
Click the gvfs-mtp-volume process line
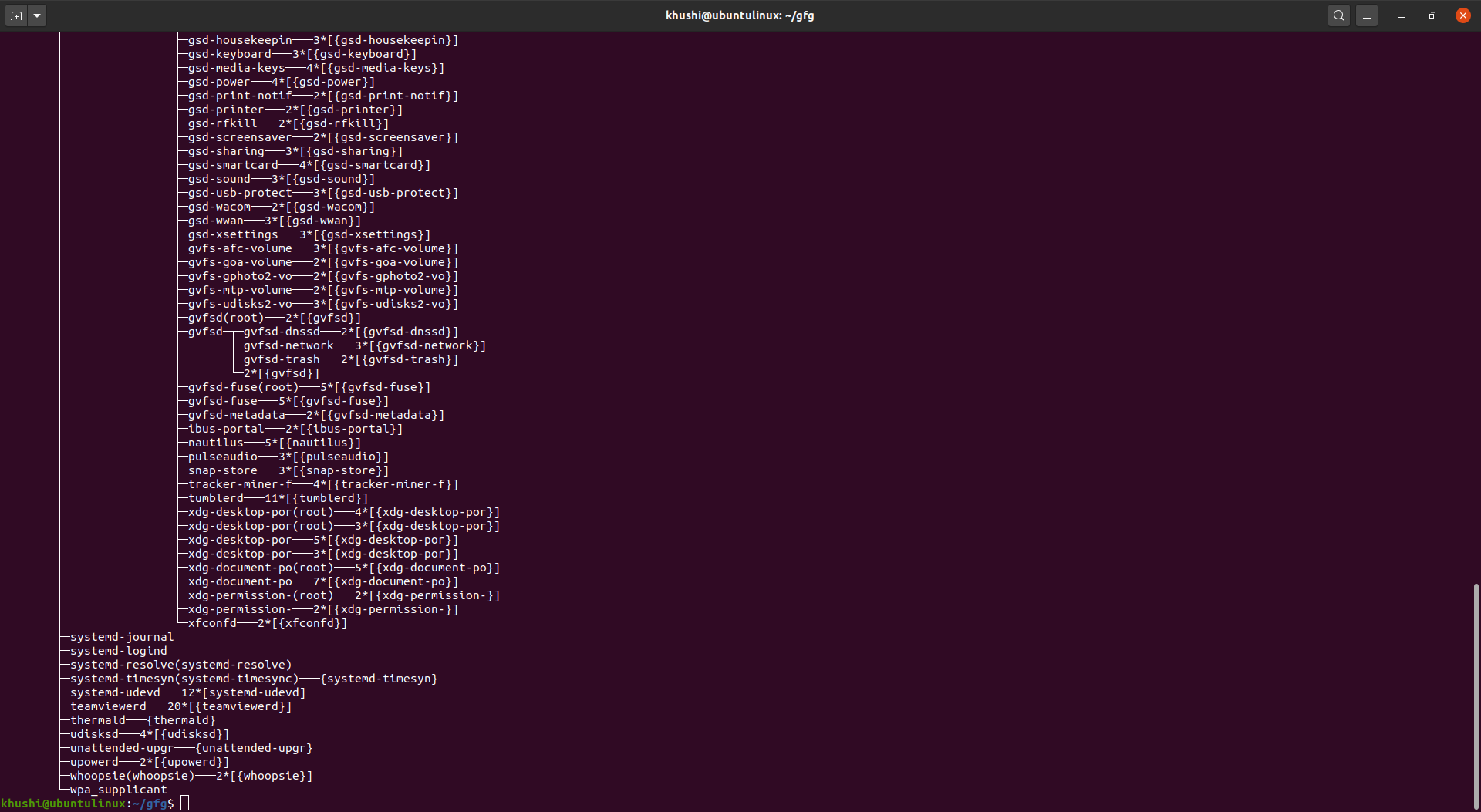(323, 290)
